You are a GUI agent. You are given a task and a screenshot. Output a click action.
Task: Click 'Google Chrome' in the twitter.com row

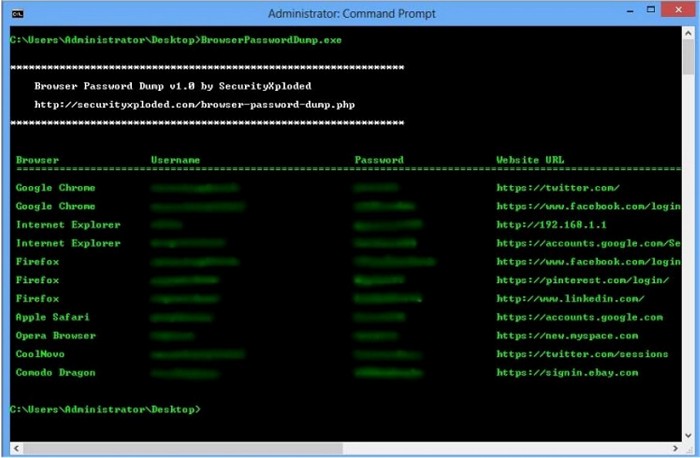tap(55, 187)
